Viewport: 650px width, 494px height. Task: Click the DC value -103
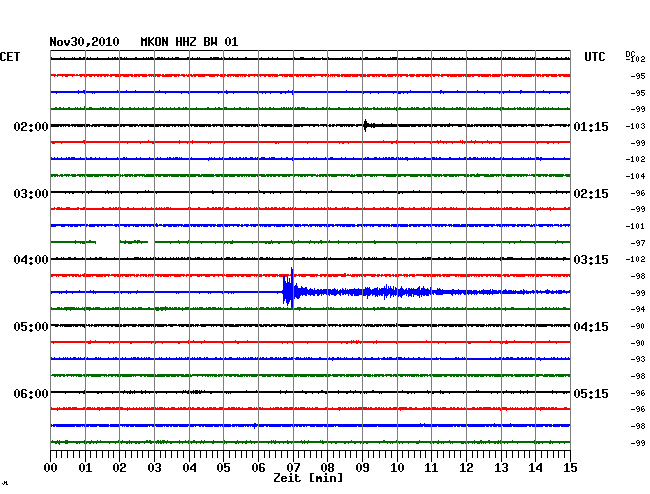click(635, 126)
